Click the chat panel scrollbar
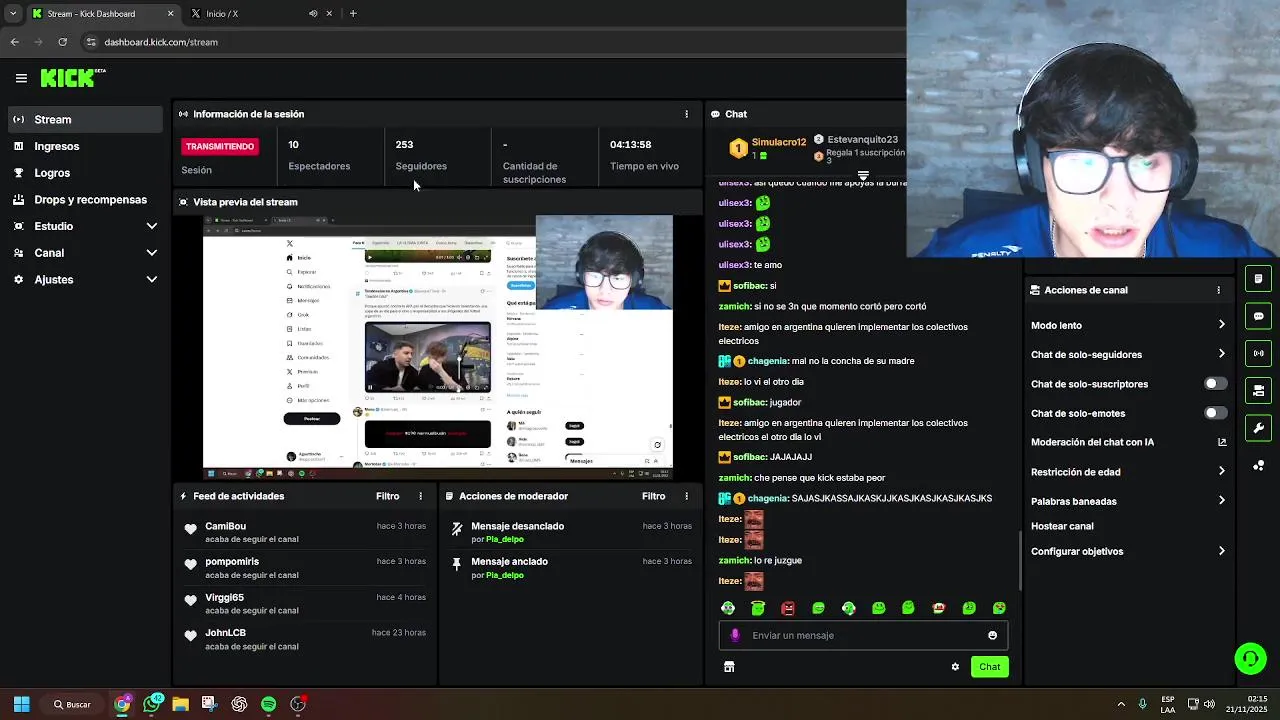Image resolution: width=1280 pixels, height=720 pixels. [1020, 560]
